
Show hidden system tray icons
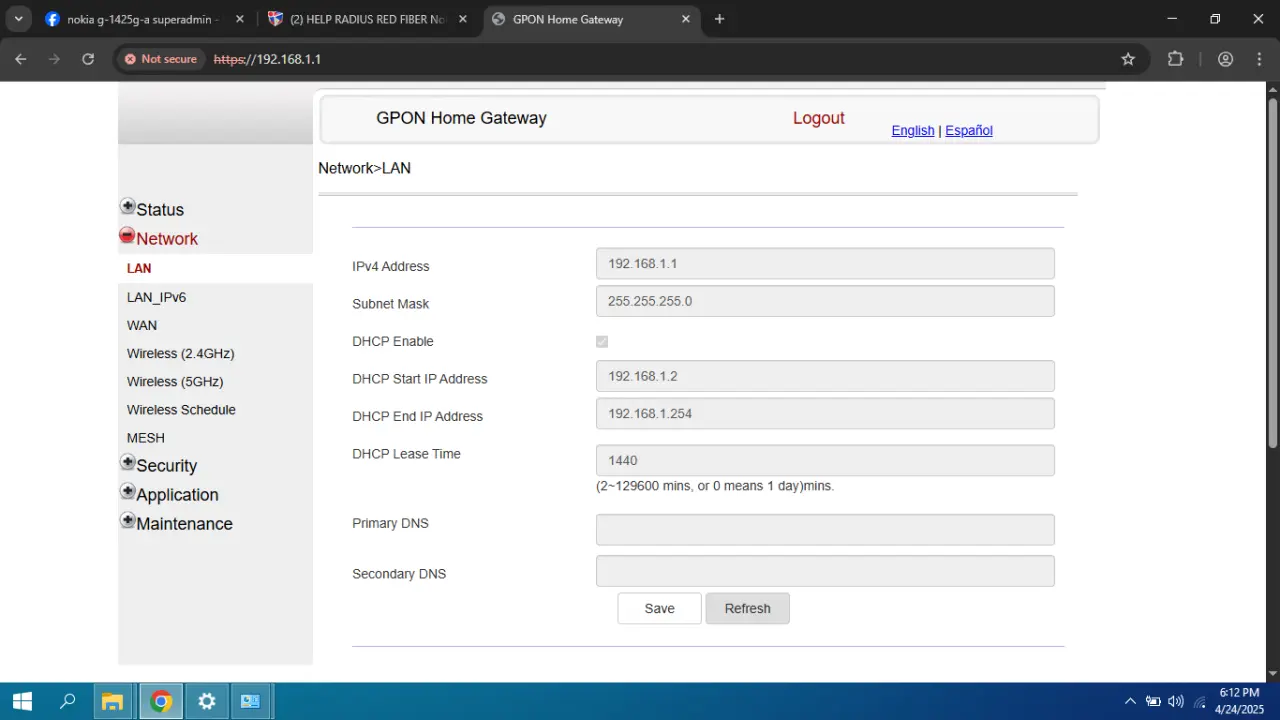click(1131, 701)
